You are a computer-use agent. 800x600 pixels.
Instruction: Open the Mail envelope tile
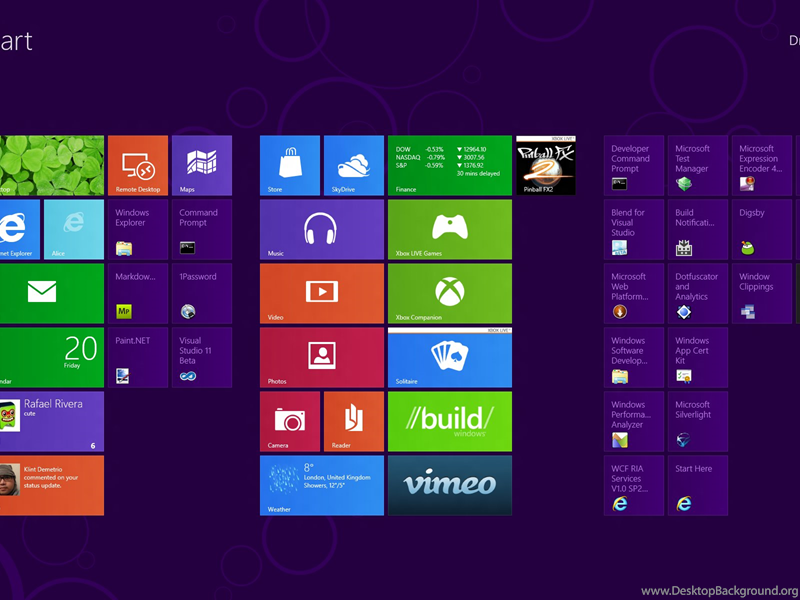pyautogui.click(x=52, y=293)
